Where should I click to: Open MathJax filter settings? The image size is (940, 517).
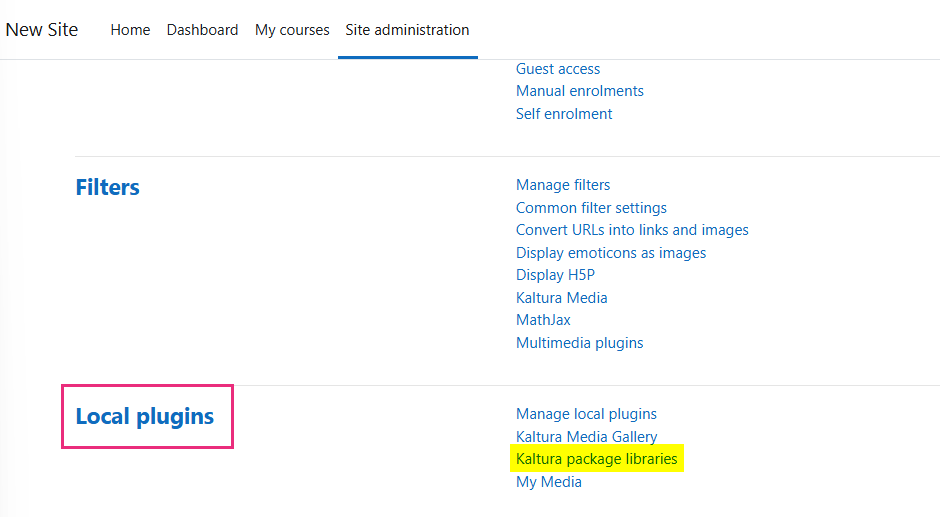(x=543, y=320)
